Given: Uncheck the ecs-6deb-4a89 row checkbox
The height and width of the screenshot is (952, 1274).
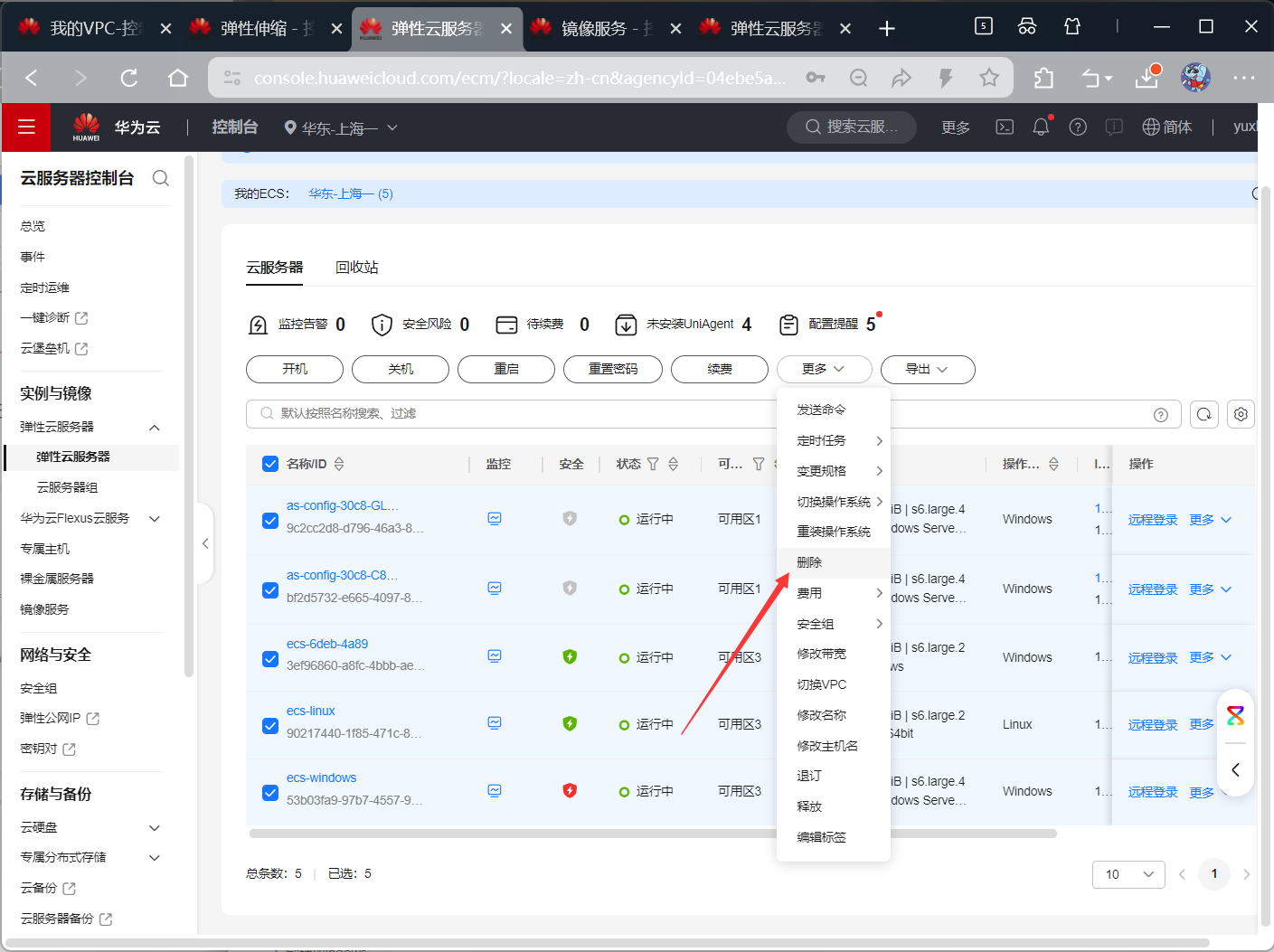Looking at the screenshot, I should point(270,659).
